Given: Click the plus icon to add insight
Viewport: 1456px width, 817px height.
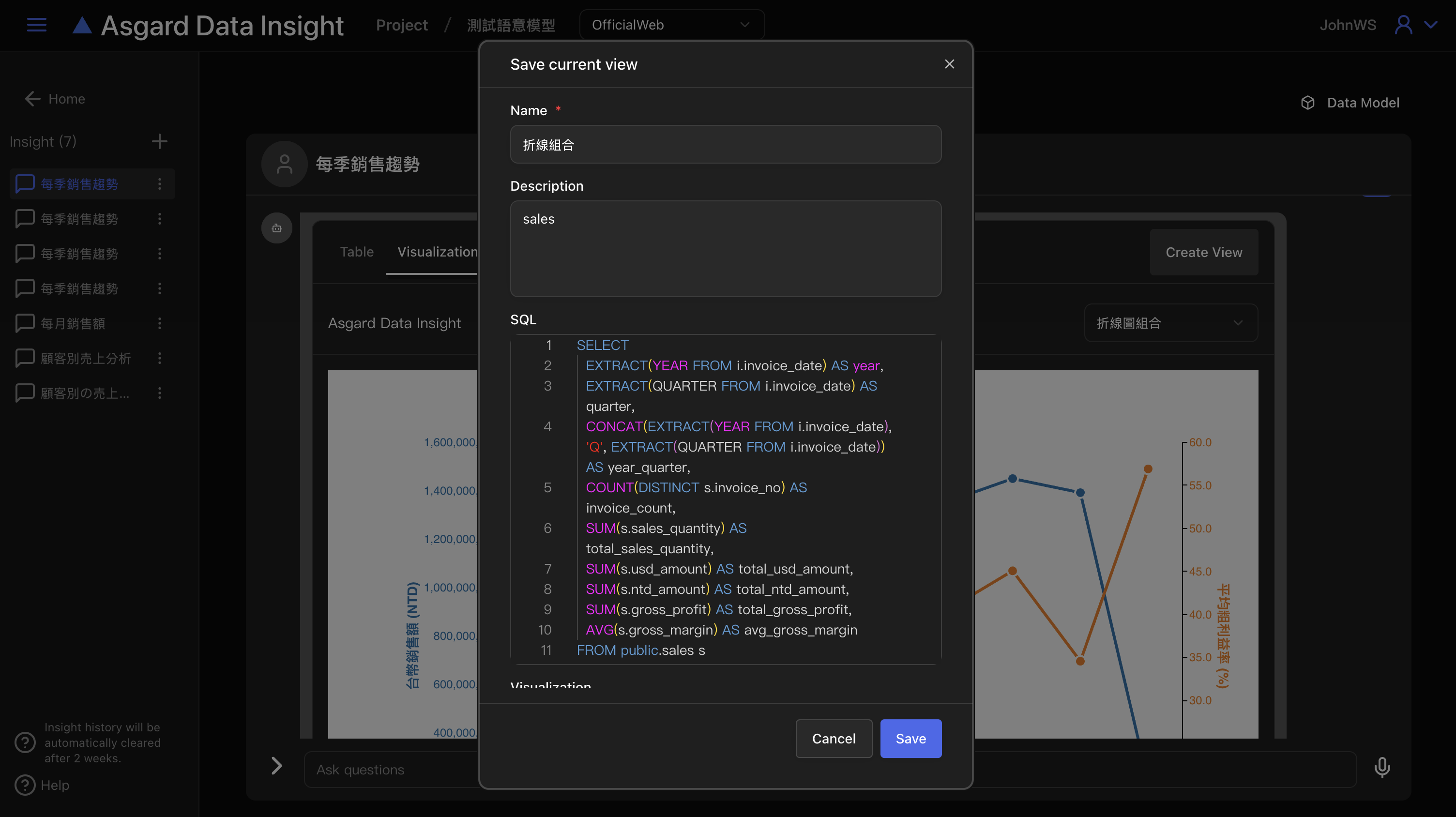Looking at the screenshot, I should 159,141.
